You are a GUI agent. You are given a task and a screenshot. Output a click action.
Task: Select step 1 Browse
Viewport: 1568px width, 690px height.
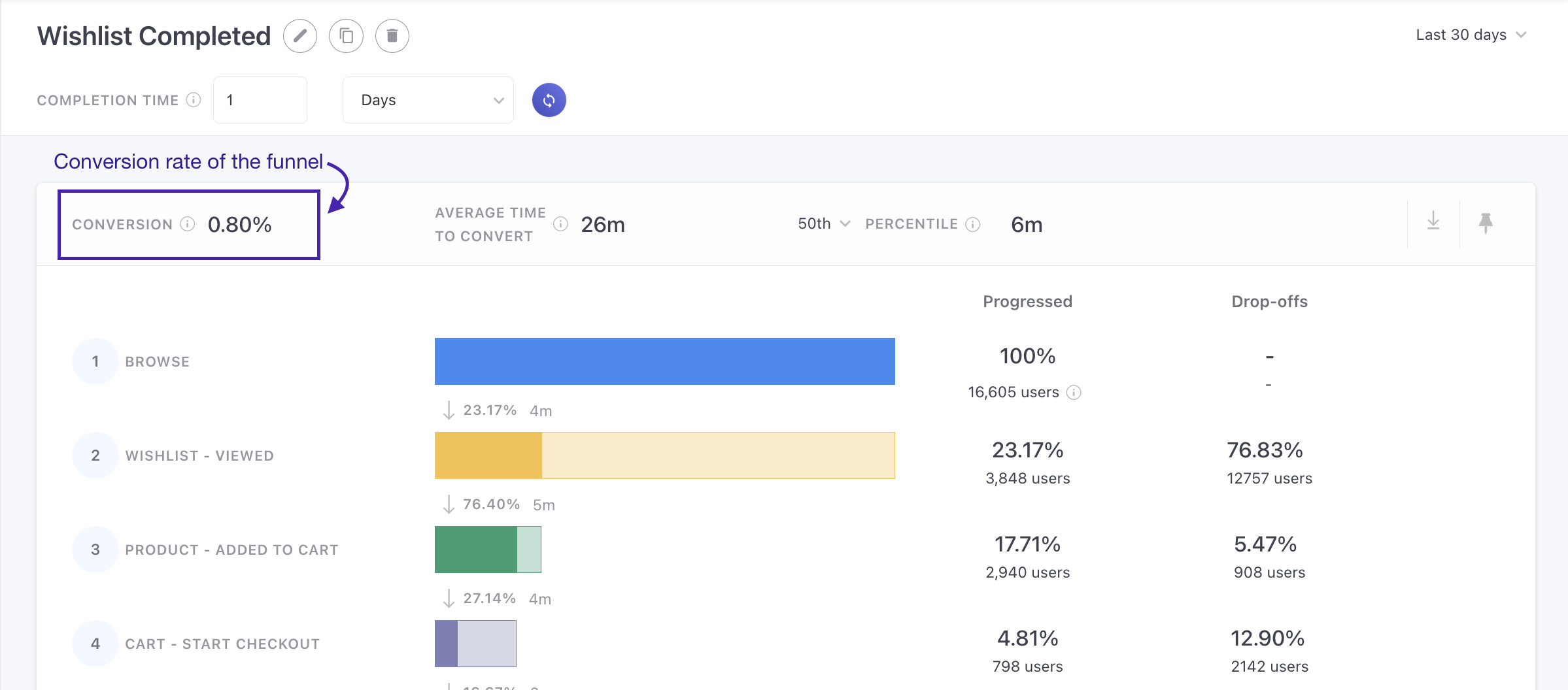[x=131, y=361]
